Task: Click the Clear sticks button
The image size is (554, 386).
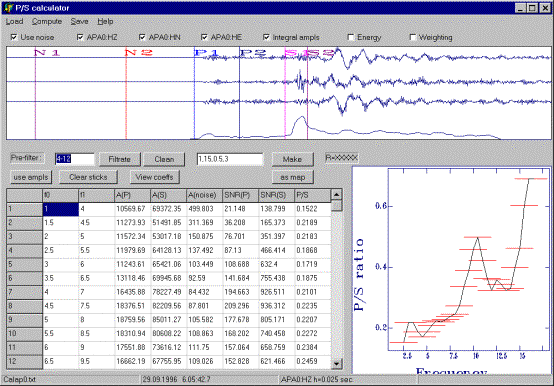Action: pos(88,177)
